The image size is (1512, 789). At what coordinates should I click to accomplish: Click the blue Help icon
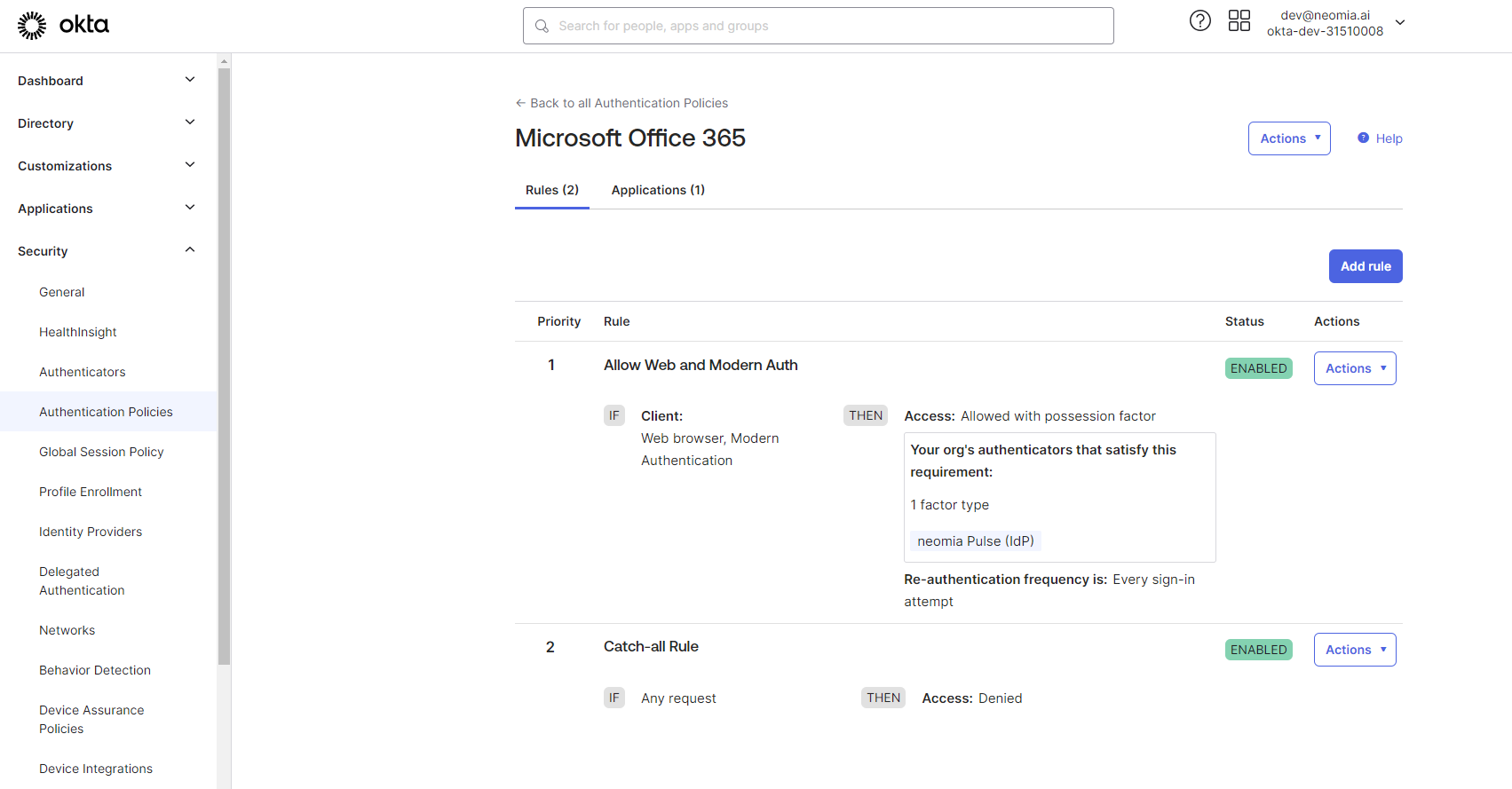pos(1363,138)
